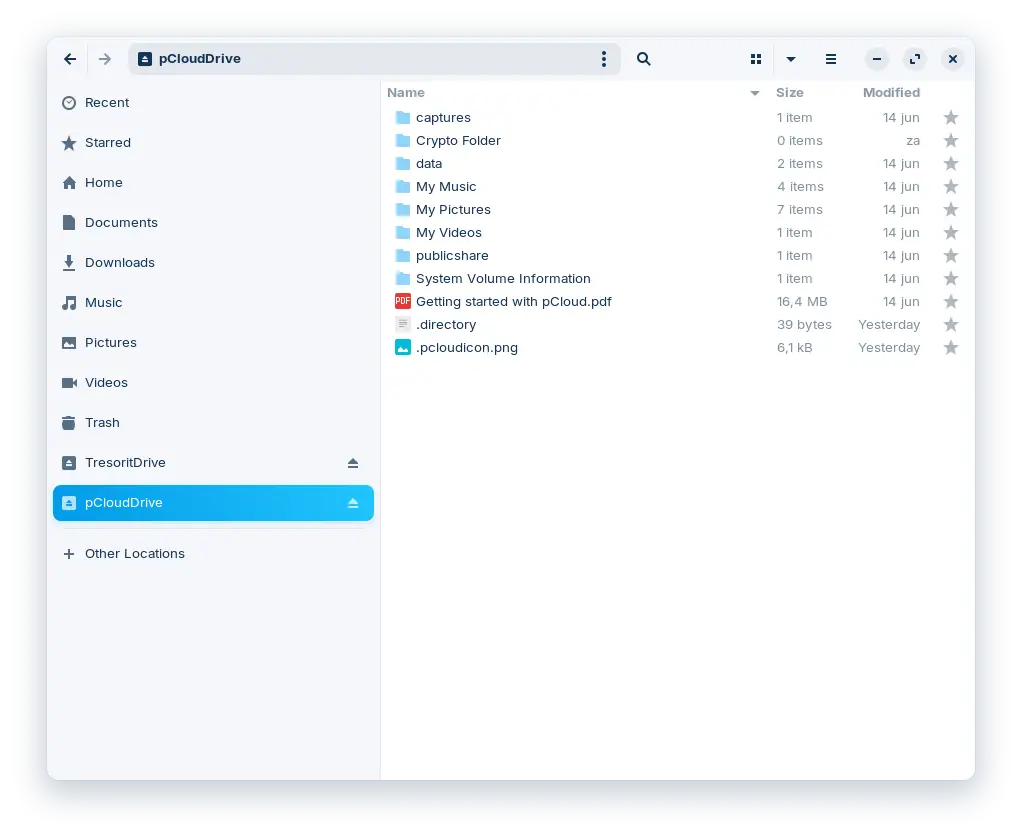Star the .pcloudicon.png file

(x=951, y=347)
